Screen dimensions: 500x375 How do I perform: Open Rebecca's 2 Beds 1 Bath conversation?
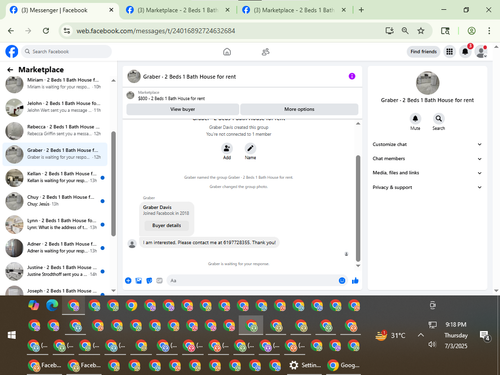(55, 130)
